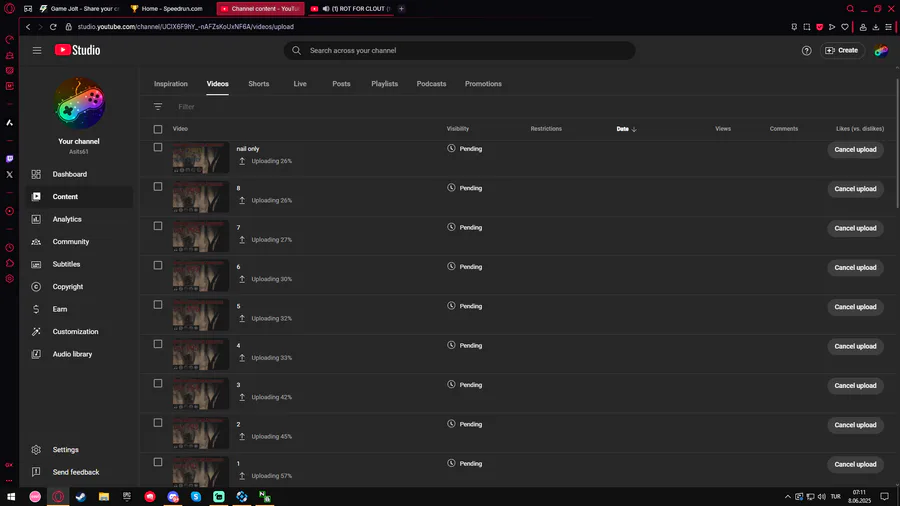Viewport: 900px width, 506px height.
Task: Select the checkbox for video 7
Action: click(158, 226)
